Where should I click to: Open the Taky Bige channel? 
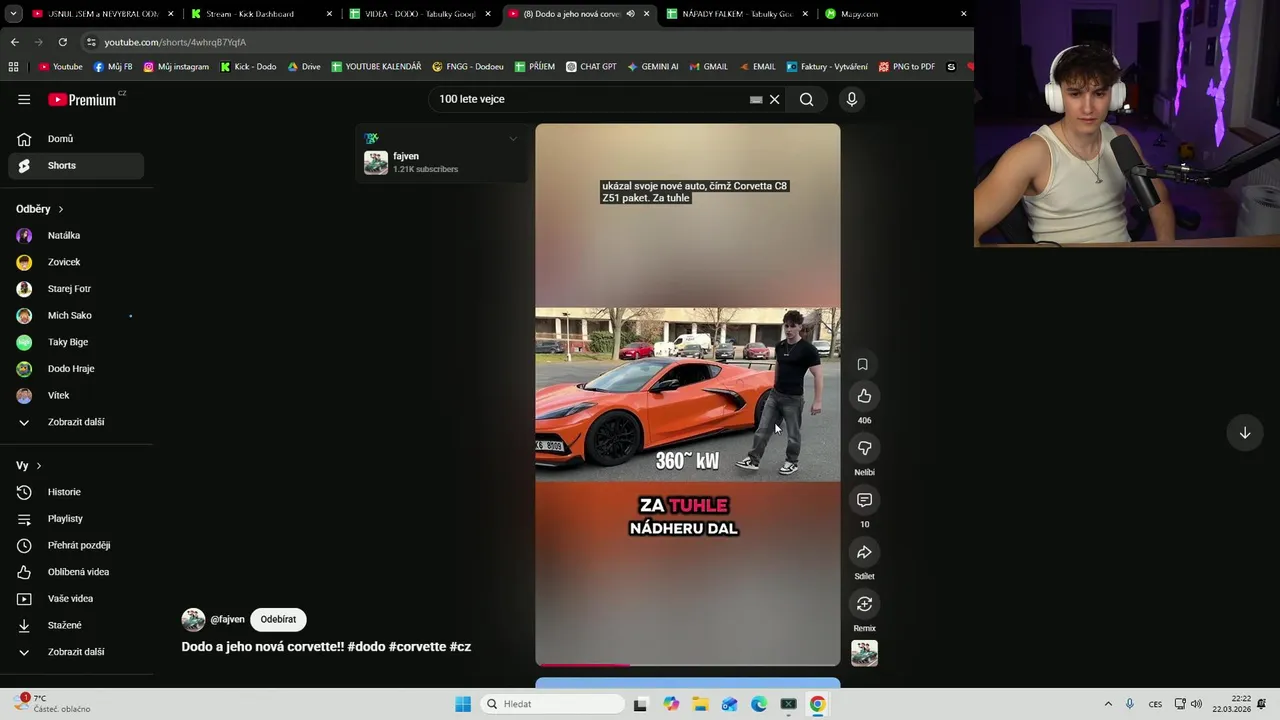[x=76, y=342]
